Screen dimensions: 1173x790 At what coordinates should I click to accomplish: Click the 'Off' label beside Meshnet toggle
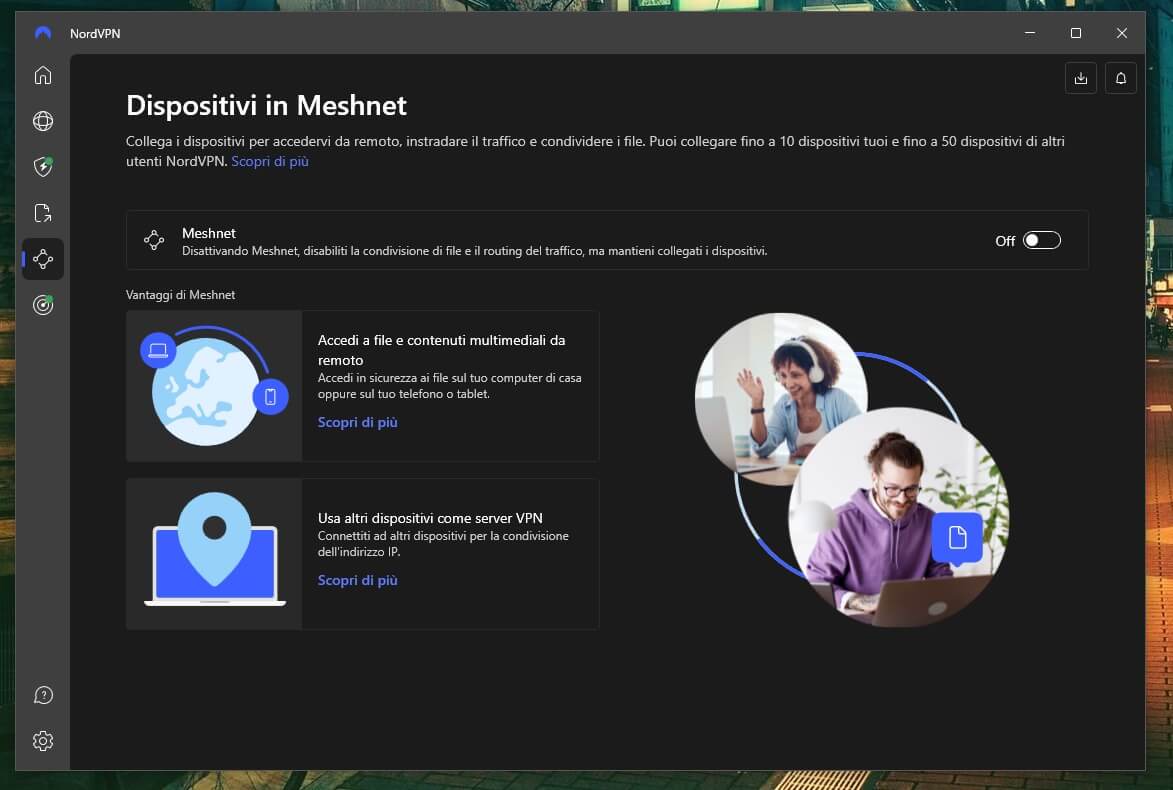pos(1005,241)
